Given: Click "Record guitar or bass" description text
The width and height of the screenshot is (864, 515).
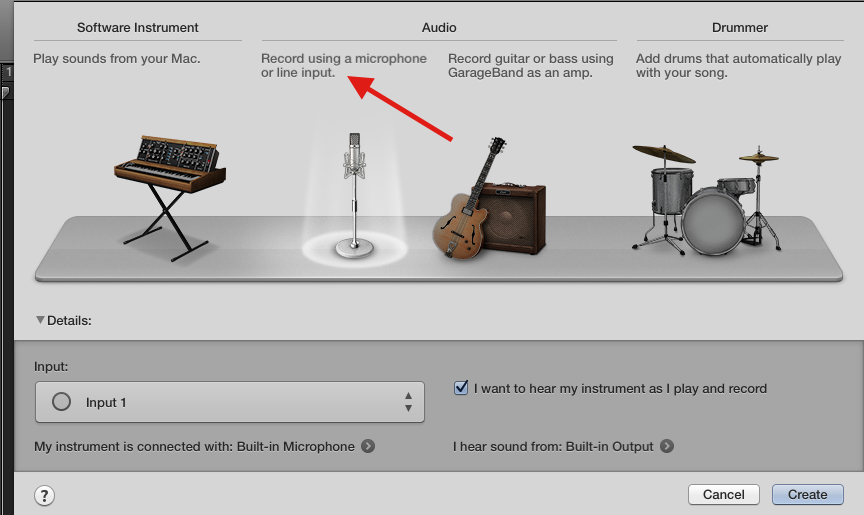Looking at the screenshot, I should coord(531,66).
